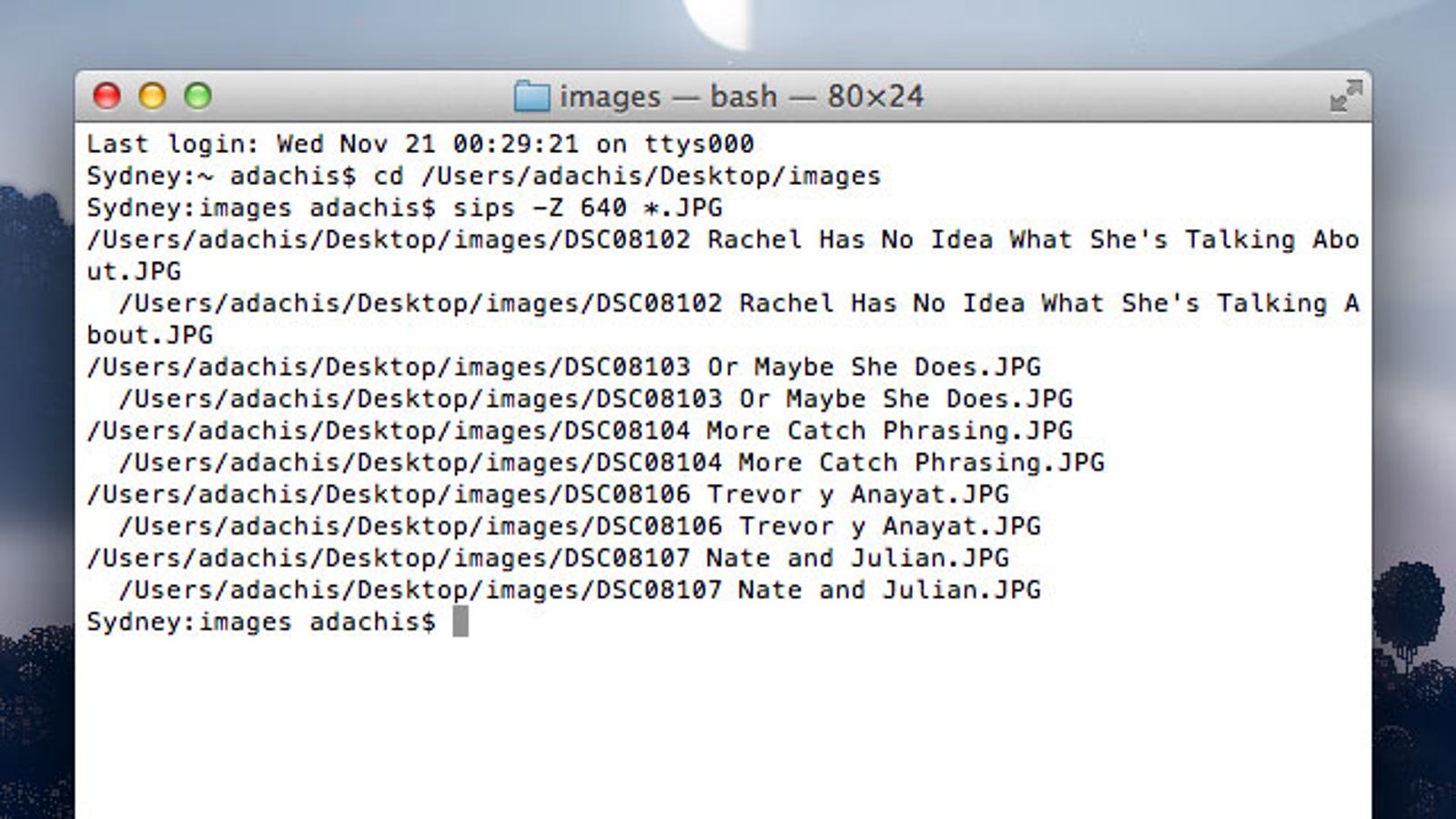
Task: Click the empty white area below the prompt
Action: 723,728
